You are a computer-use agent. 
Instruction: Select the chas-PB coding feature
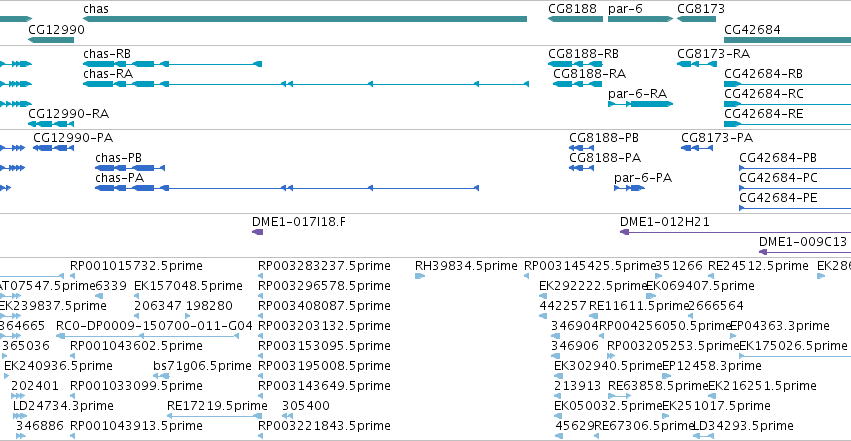[130, 168]
